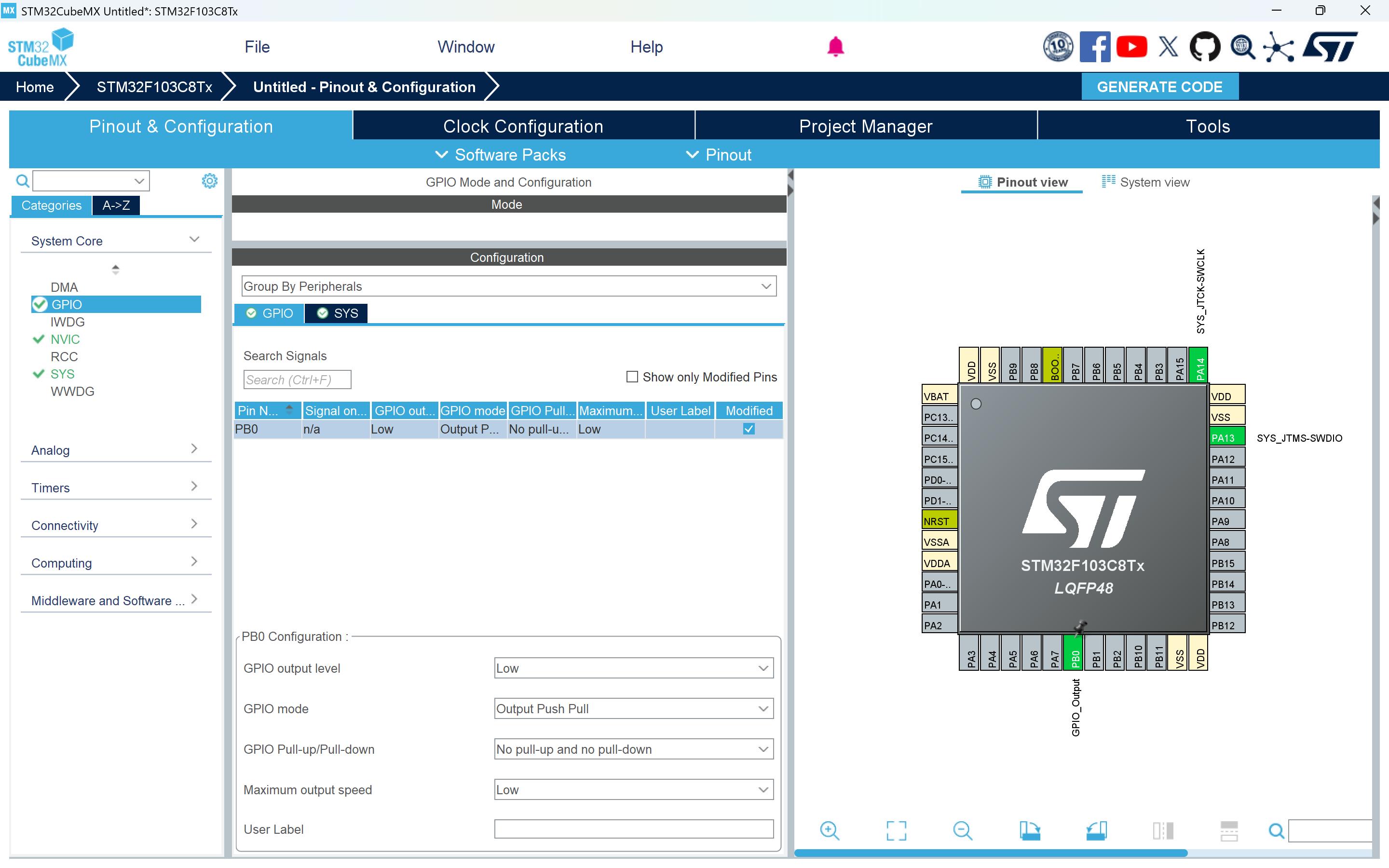Click the ST network star icon
This screenshot has height=868, width=1389.
pos(1279,46)
